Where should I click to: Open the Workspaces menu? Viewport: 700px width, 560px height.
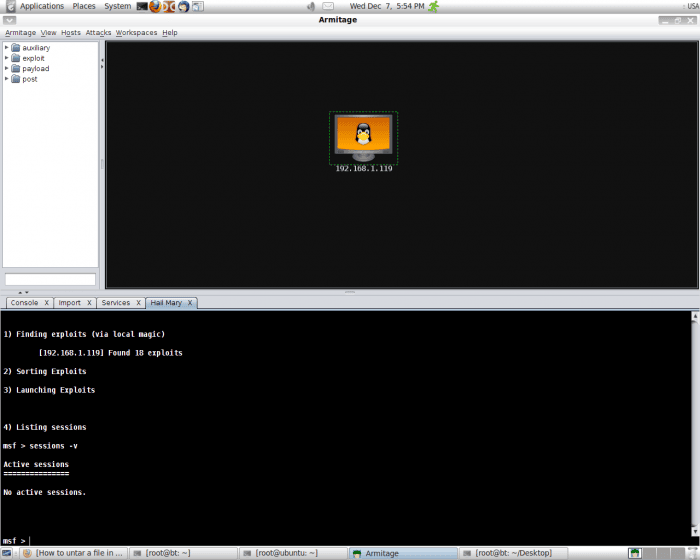tap(136, 33)
